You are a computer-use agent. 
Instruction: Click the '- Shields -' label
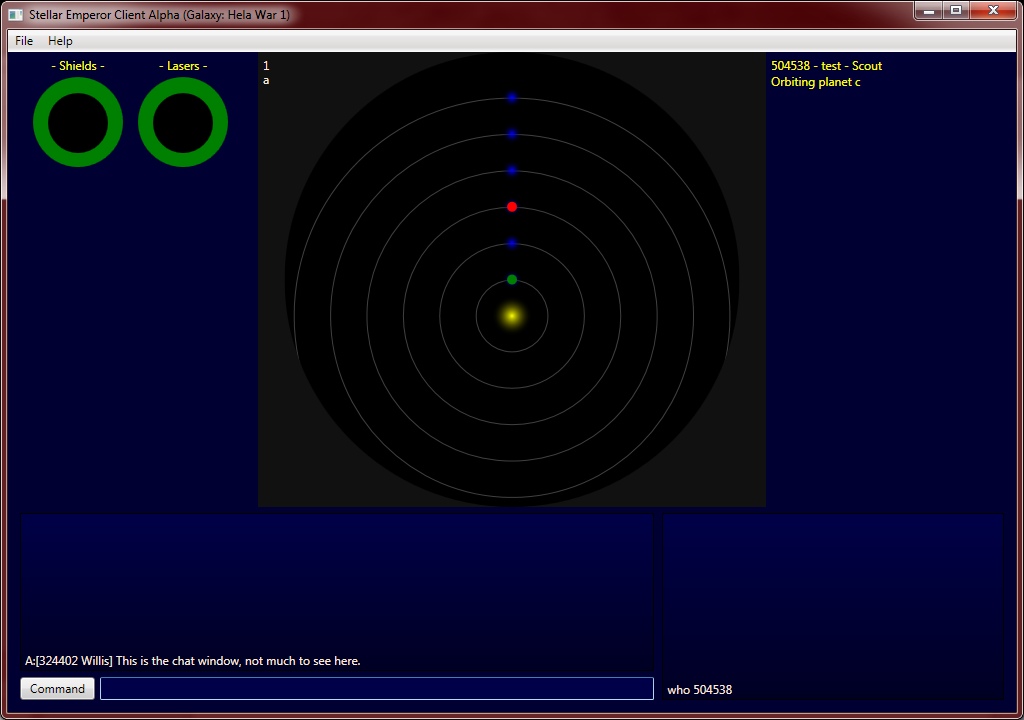[x=78, y=66]
